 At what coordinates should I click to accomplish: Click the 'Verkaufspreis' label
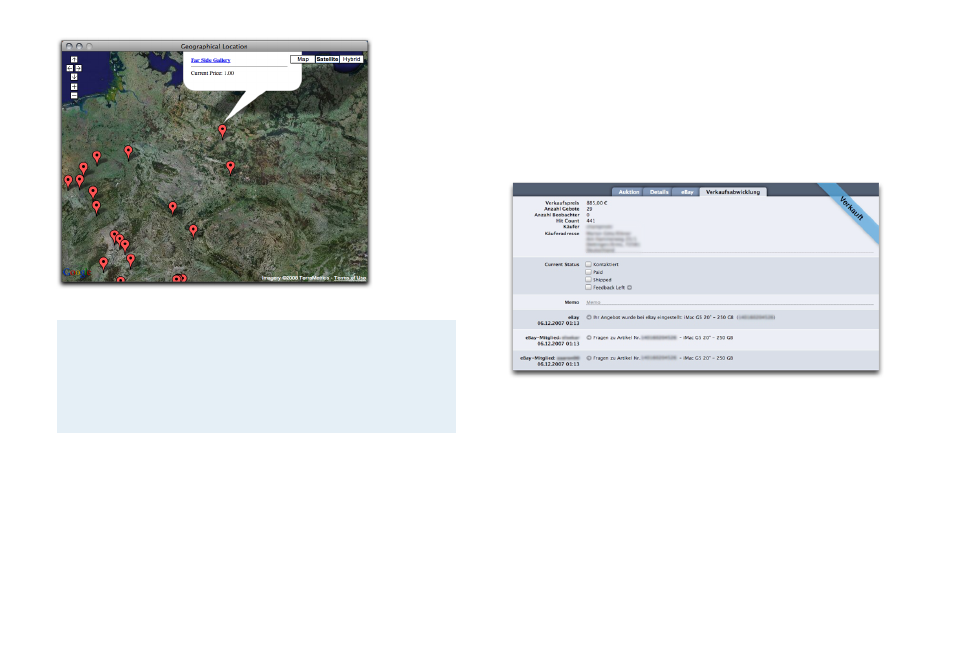562,203
